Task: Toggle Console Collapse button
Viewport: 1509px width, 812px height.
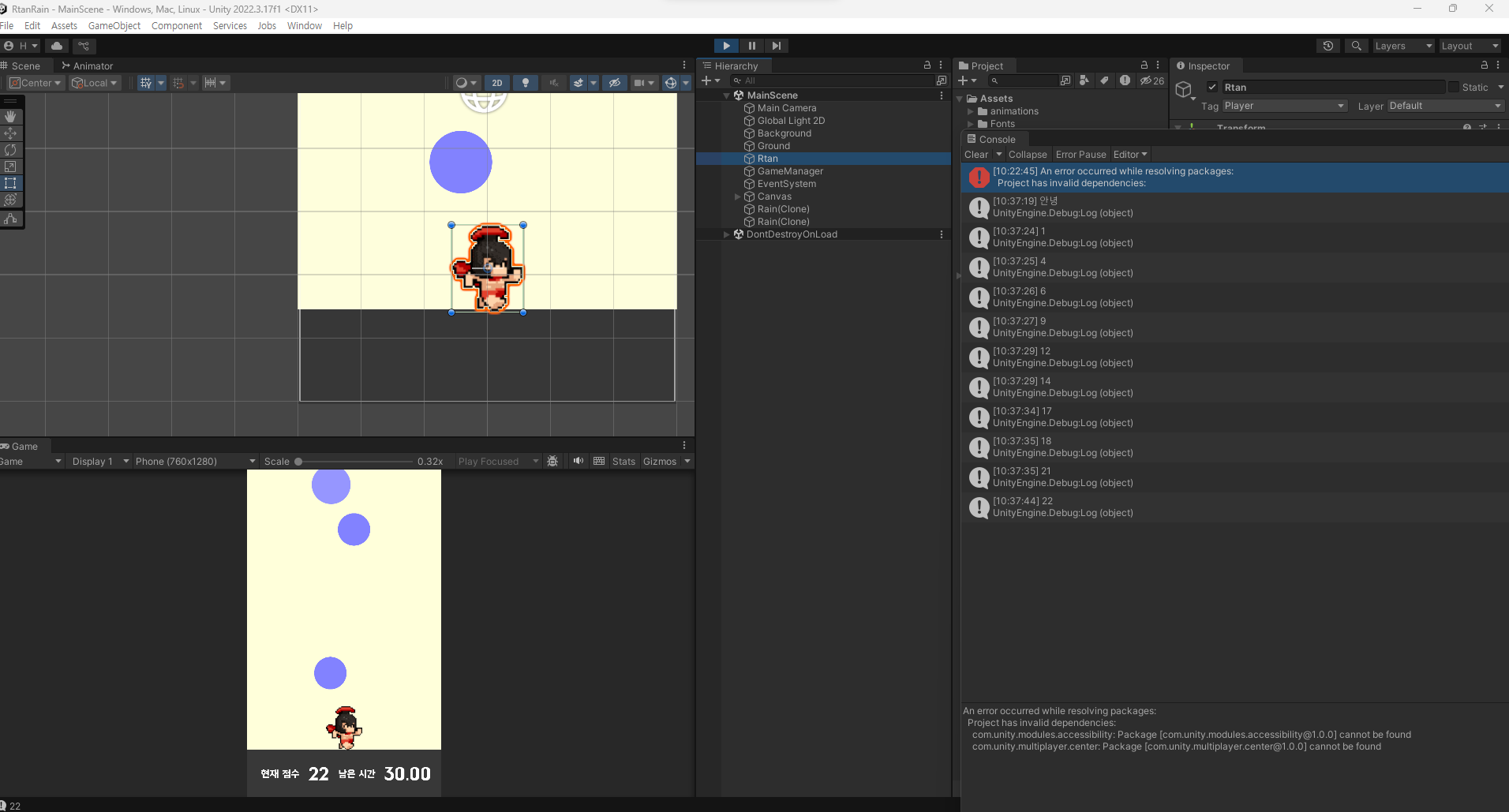Action: pyautogui.click(x=1028, y=155)
